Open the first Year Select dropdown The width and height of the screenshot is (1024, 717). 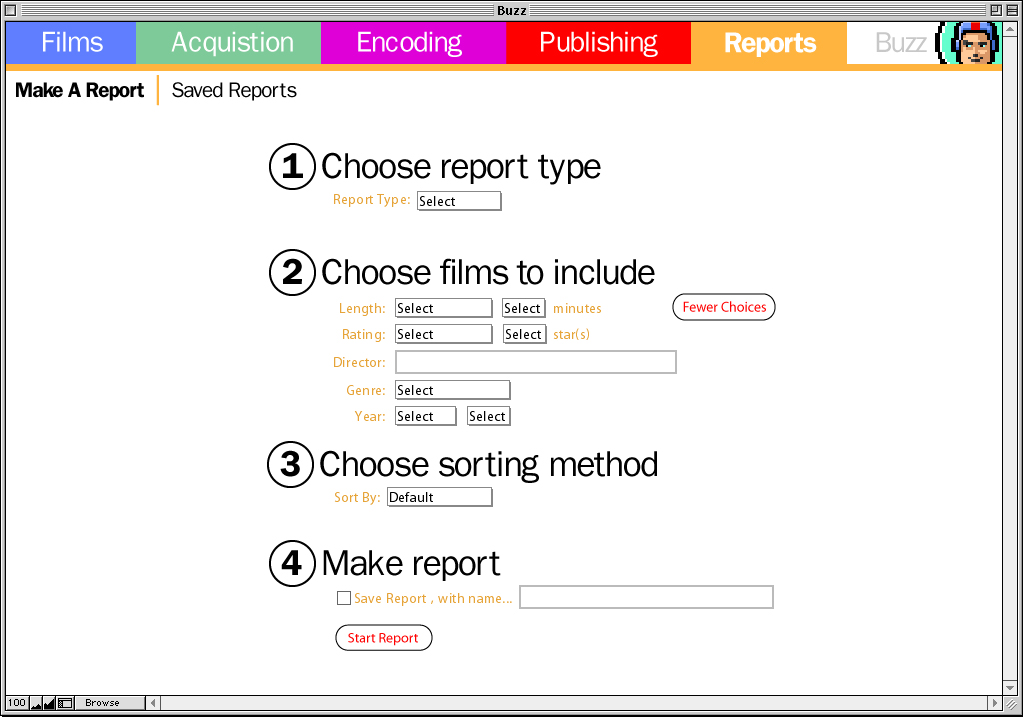(426, 417)
